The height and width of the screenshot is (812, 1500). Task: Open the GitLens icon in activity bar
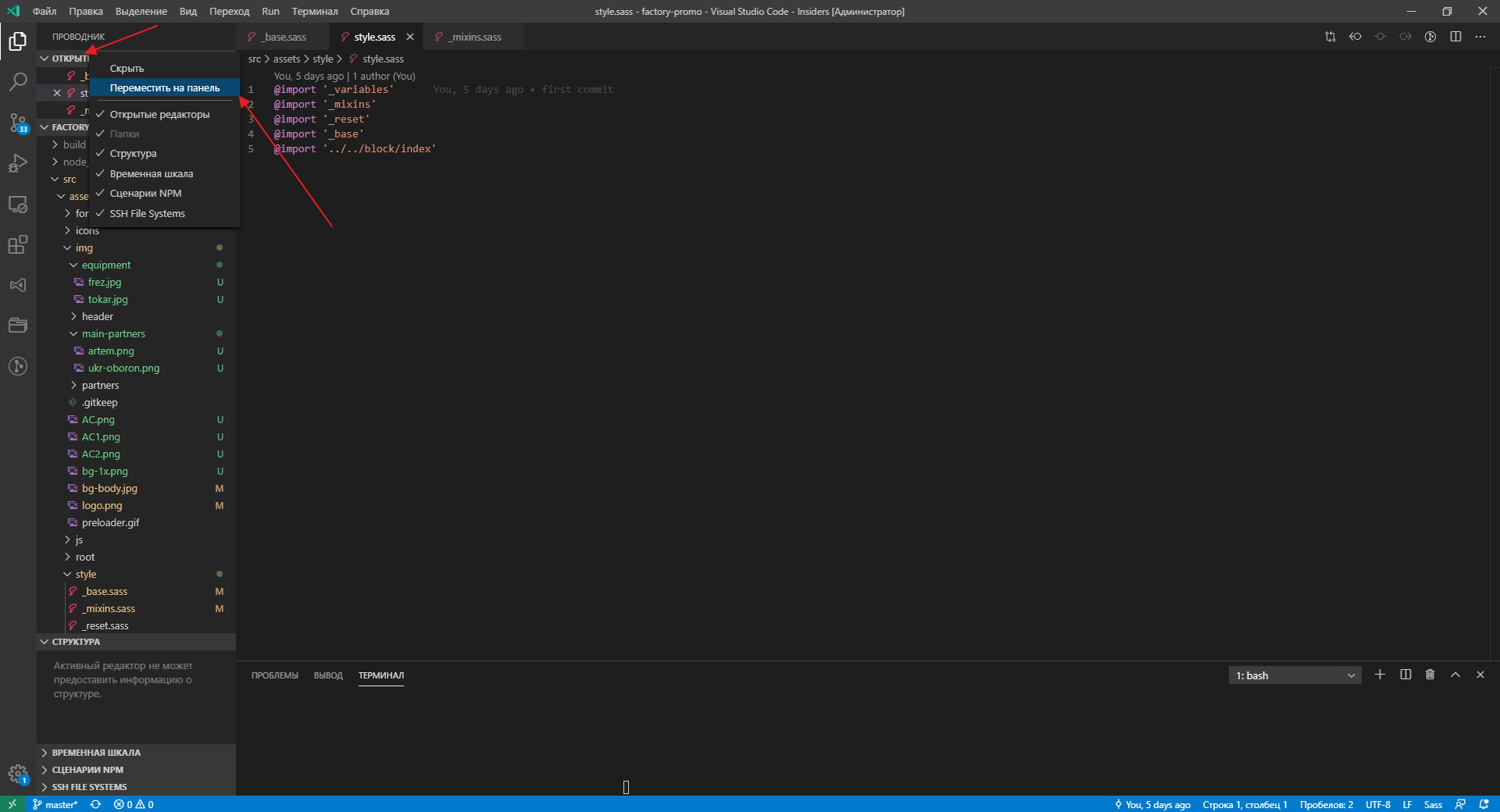tap(18, 366)
